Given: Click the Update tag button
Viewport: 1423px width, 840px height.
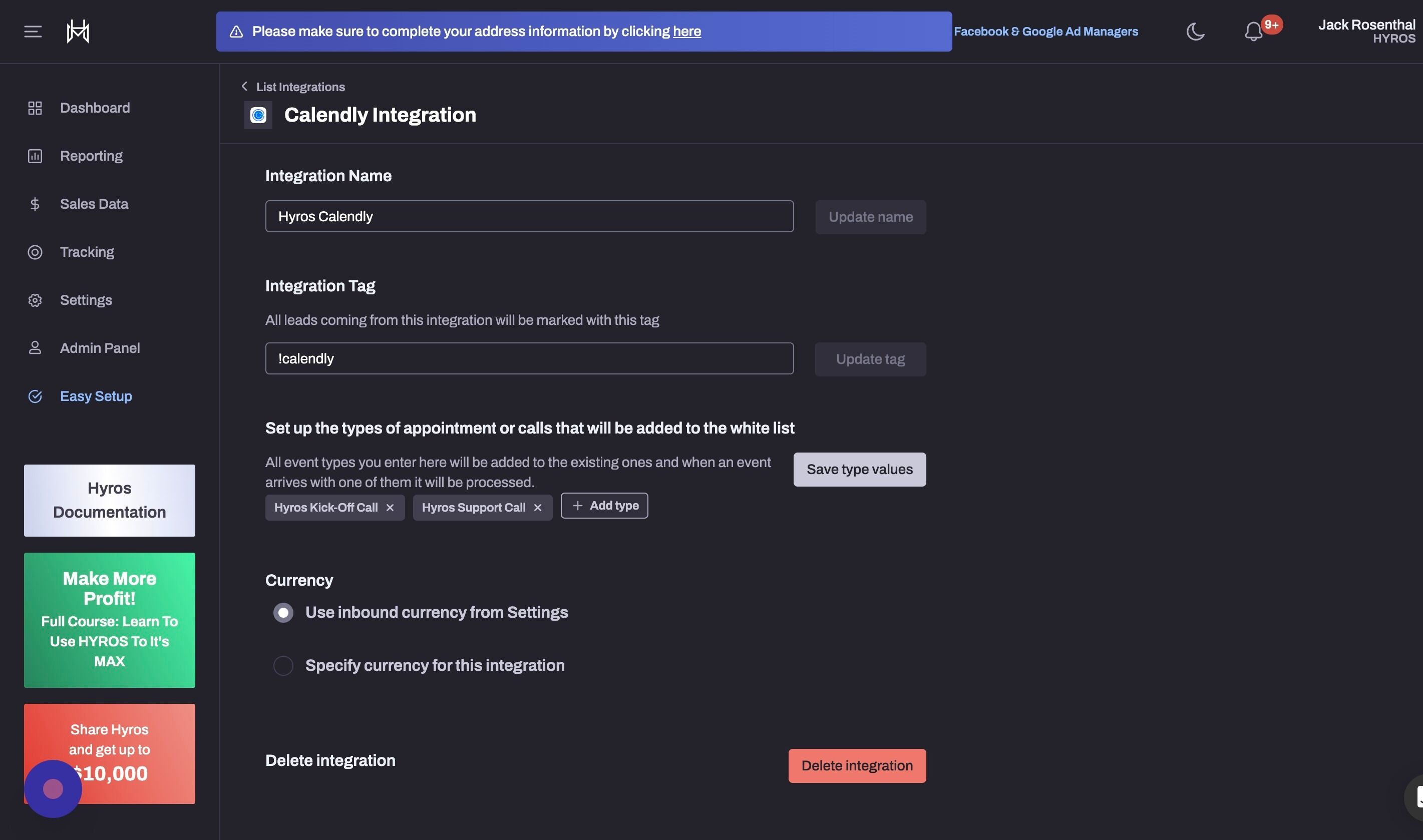Looking at the screenshot, I should tap(871, 359).
